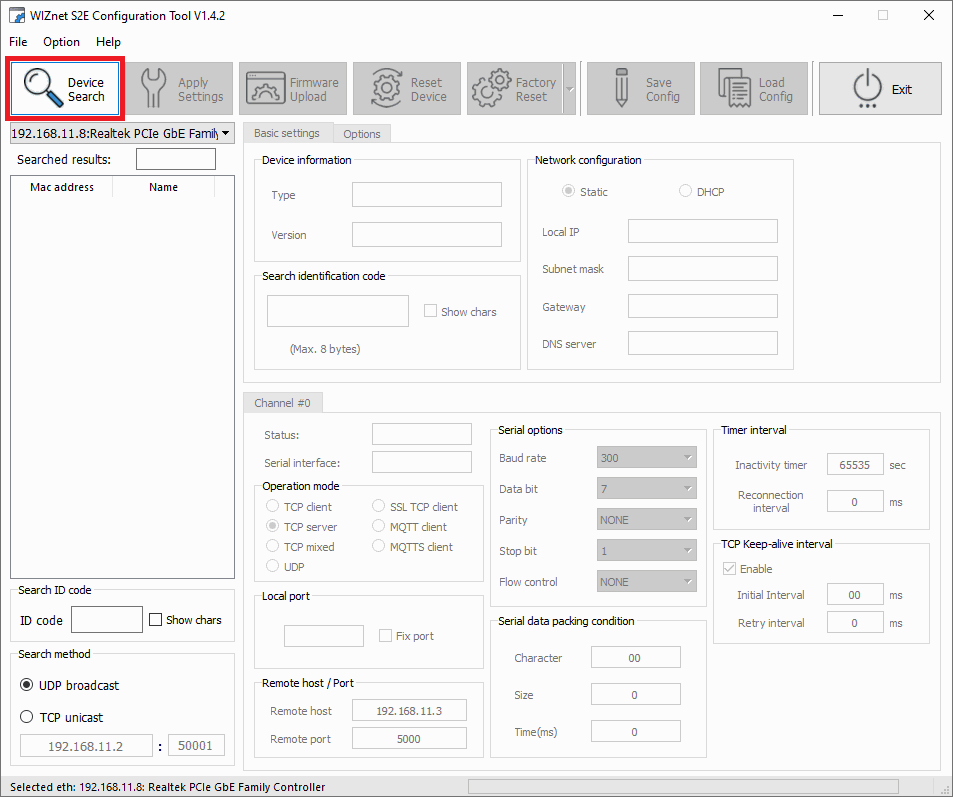Screen dimensions: 953x797
Task: Click the Save Config pen icon
Action: pos(620,89)
